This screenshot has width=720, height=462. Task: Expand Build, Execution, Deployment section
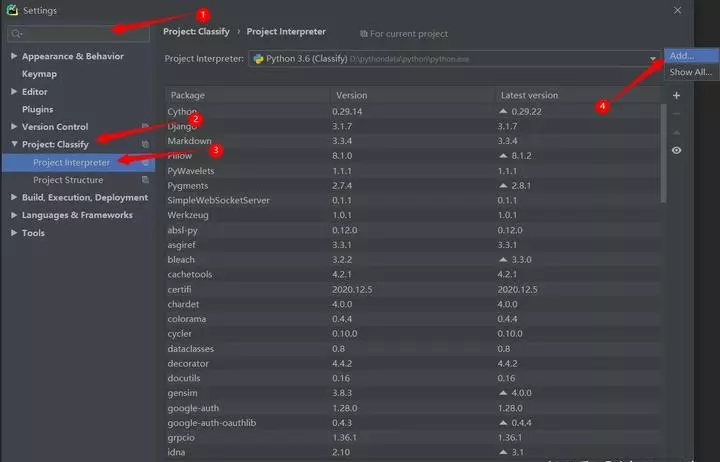click(14, 197)
